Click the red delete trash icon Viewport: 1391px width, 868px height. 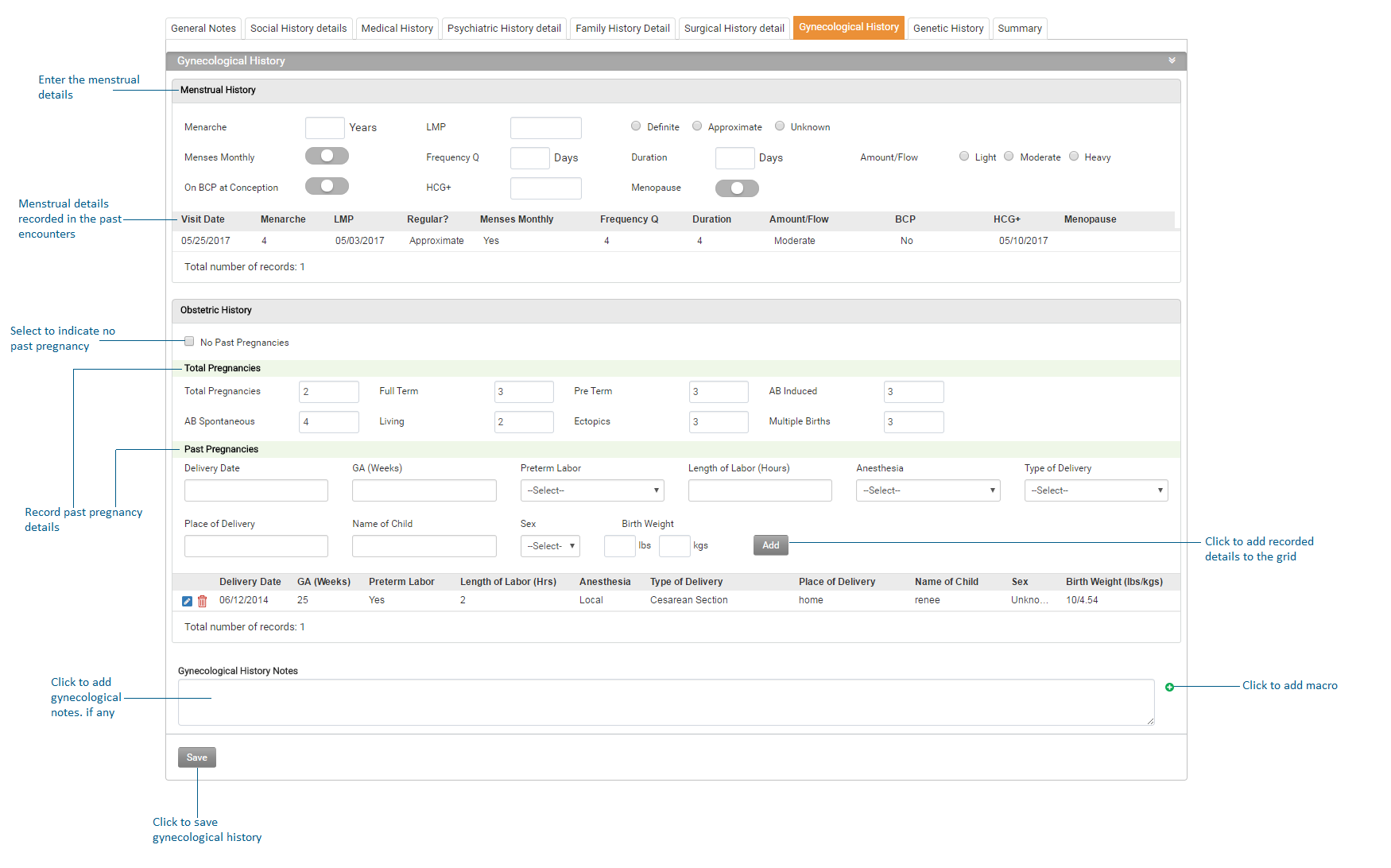tap(203, 601)
